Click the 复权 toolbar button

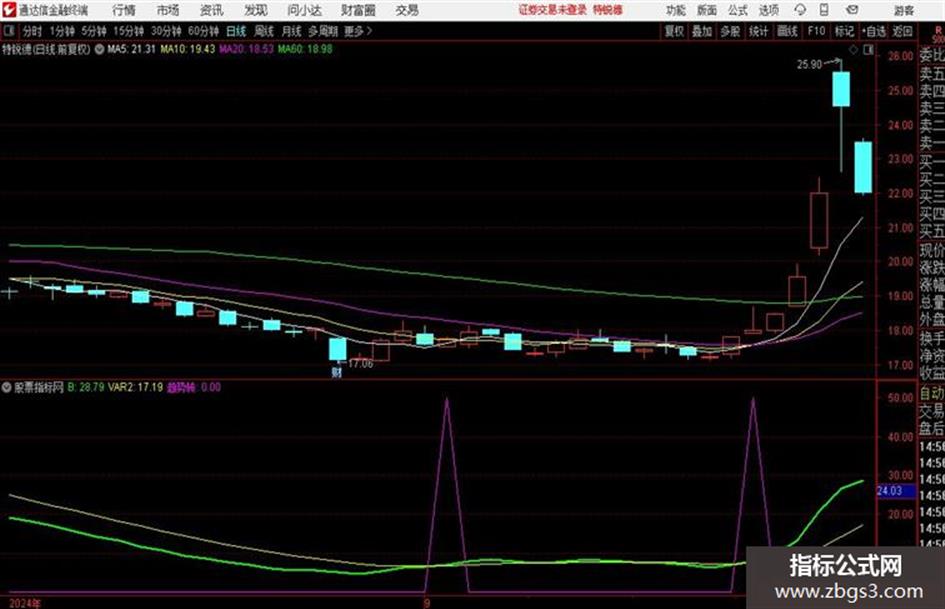pos(674,31)
